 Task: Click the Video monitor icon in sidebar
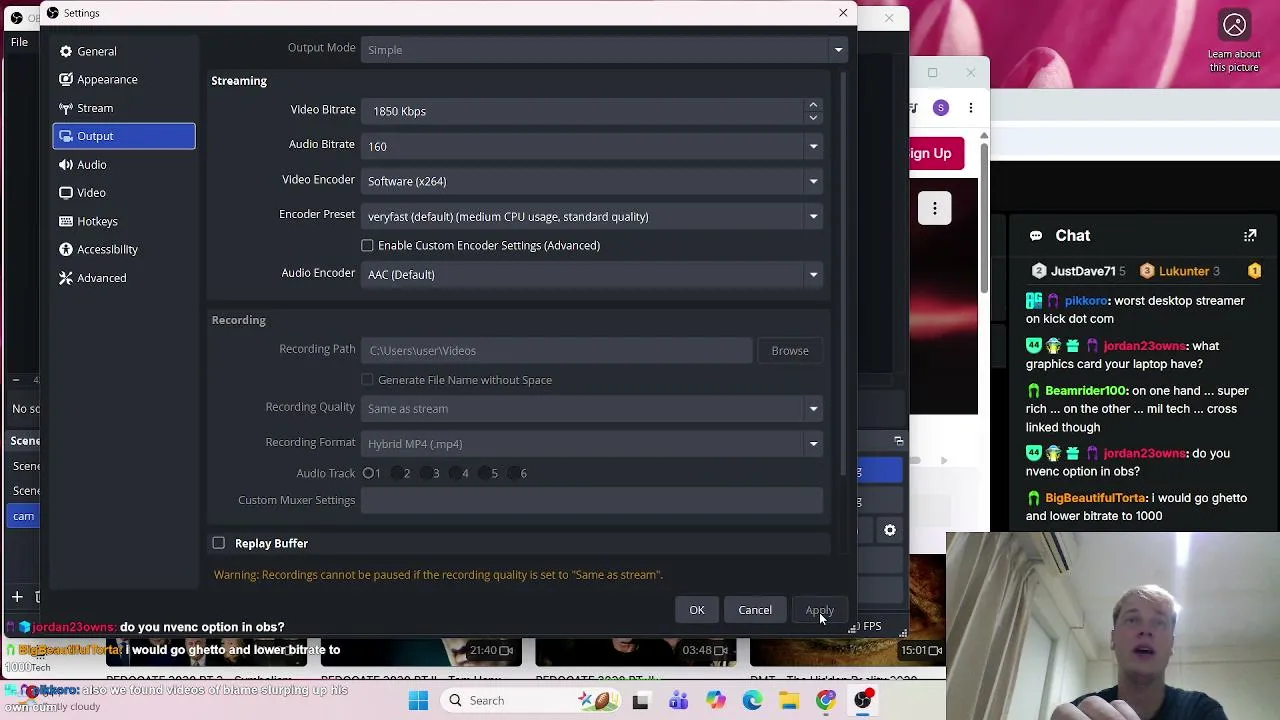click(66, 192)
